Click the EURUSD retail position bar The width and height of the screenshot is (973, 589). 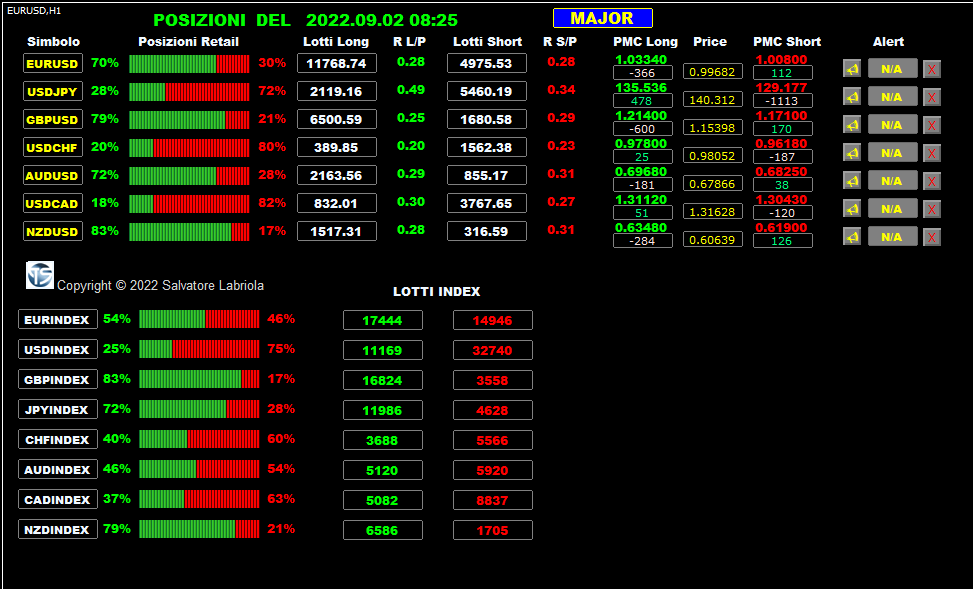coord(189,64)
